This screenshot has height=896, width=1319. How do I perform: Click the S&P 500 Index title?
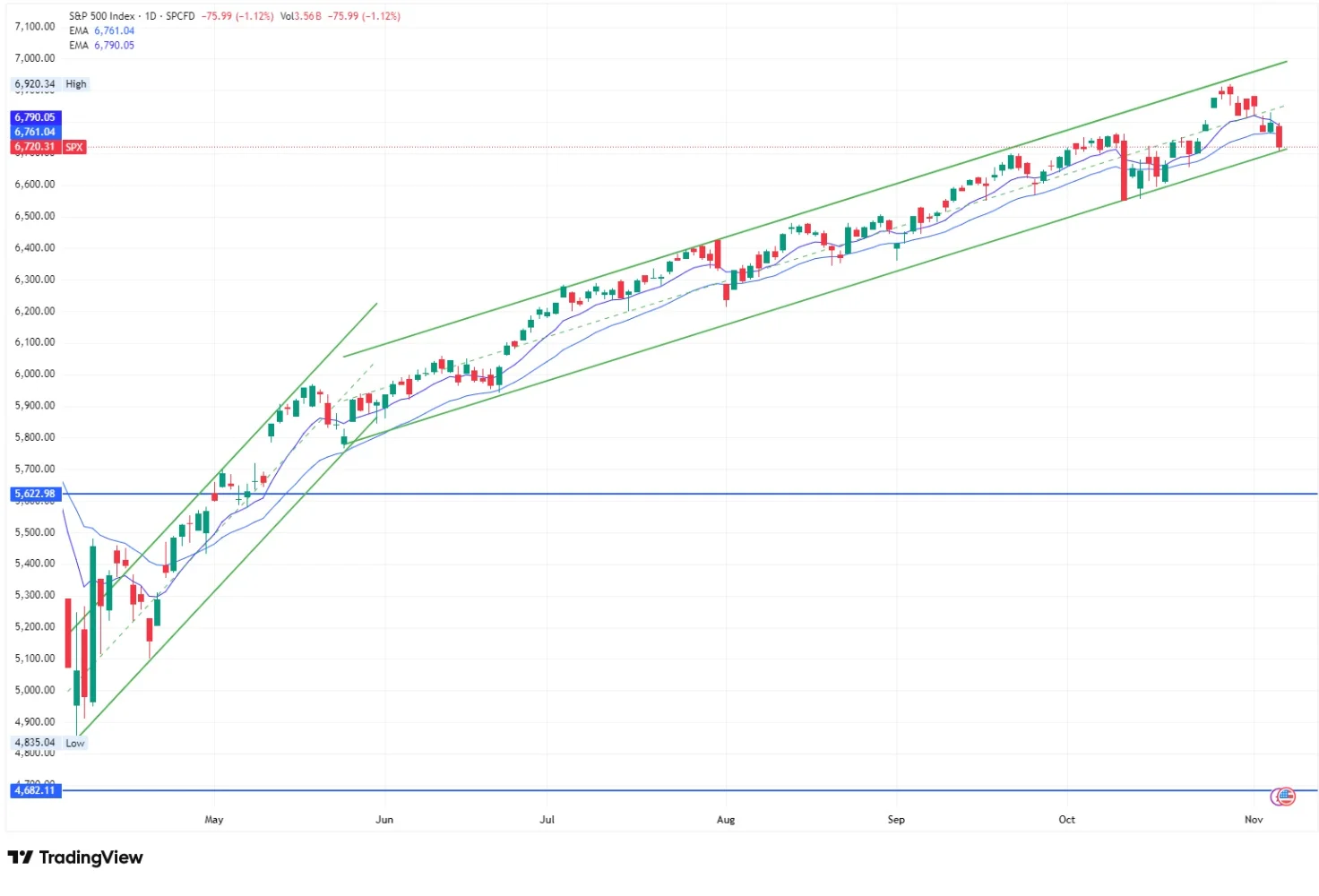pyautogui.click(x=102, y=16)
